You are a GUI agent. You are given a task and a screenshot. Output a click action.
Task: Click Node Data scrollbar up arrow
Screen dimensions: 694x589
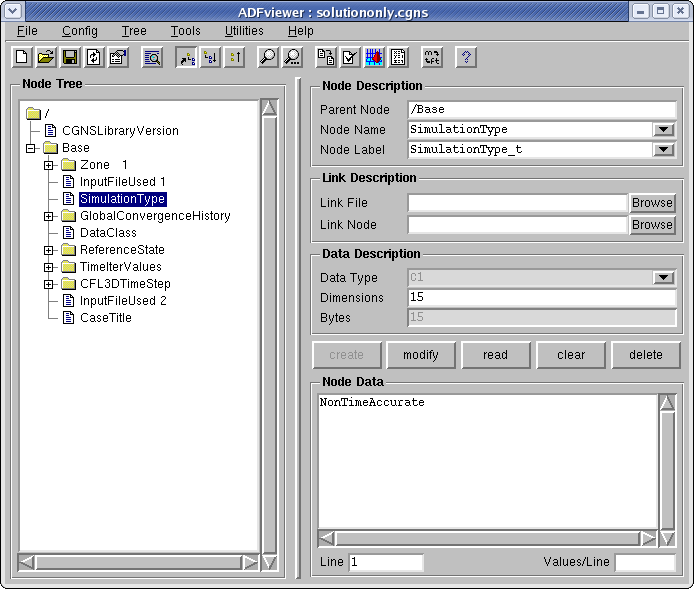coord(667,403)
